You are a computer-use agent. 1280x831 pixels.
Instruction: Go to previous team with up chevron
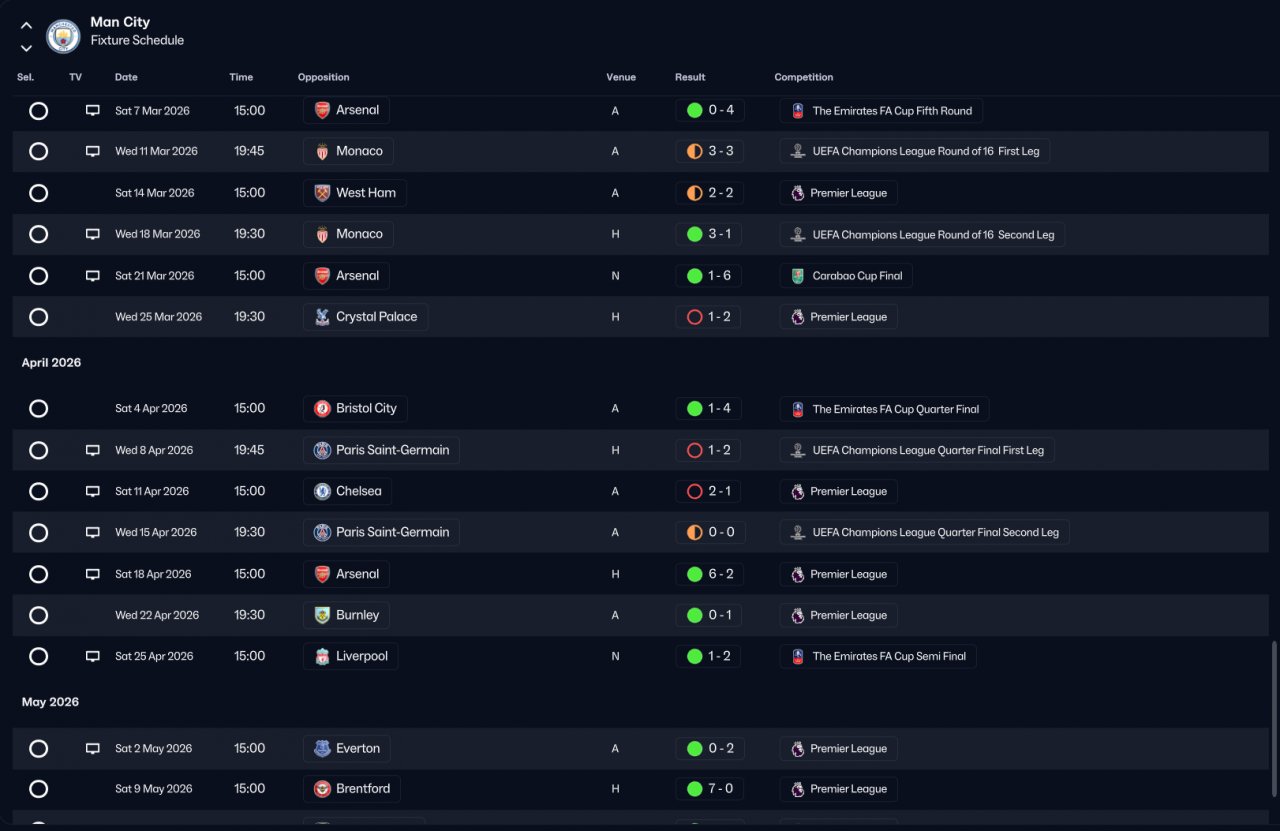(x=26, y=25)
